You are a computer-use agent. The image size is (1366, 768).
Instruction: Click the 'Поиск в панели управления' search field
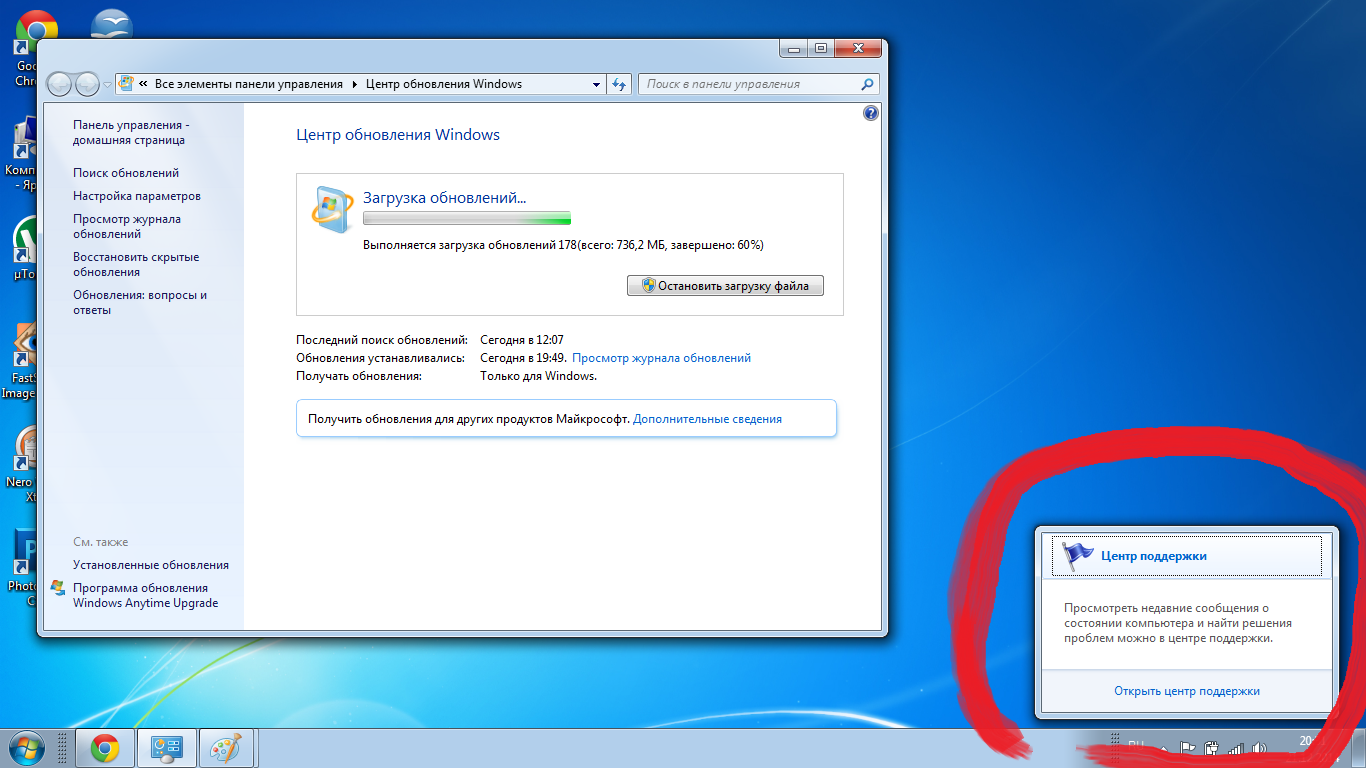750,84
